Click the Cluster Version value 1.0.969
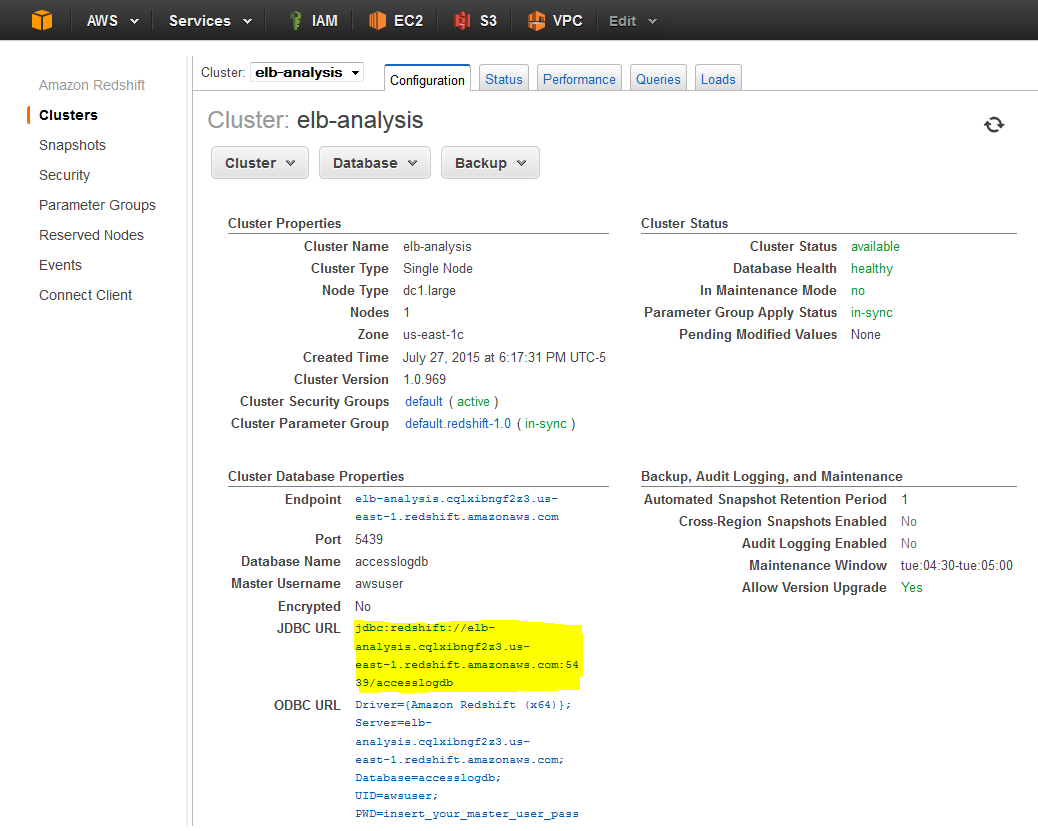Image resolution: width=1038 pixels, height=831 pixels. (x=424, y=379)
